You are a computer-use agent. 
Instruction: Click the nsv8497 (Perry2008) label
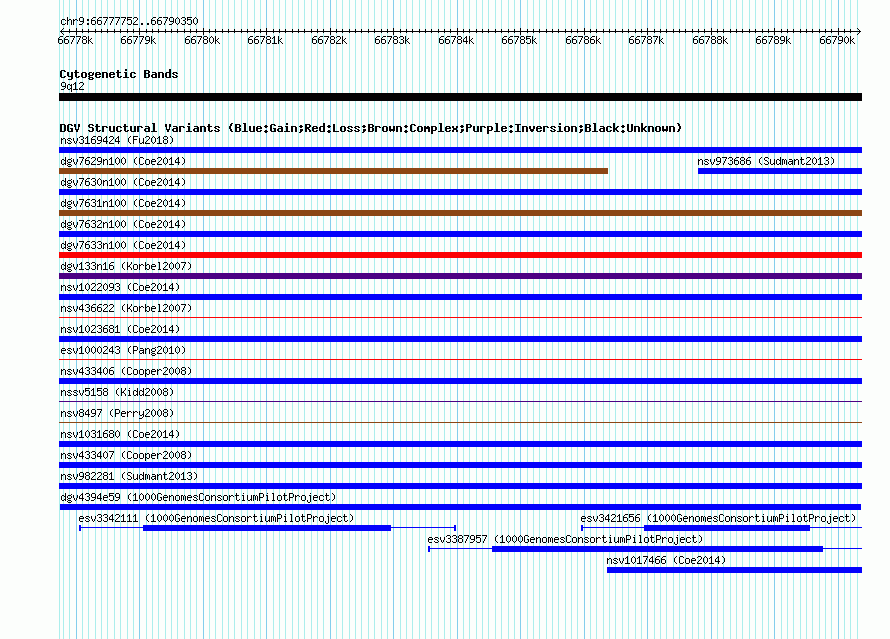[117, 413]
